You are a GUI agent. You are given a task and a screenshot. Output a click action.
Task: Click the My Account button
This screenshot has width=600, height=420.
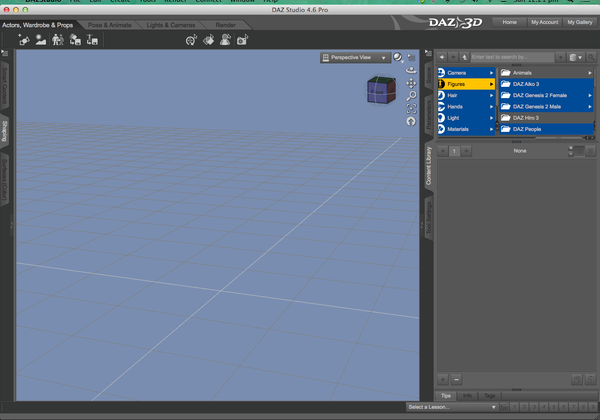pyautogui.click(x=545, y=22)
